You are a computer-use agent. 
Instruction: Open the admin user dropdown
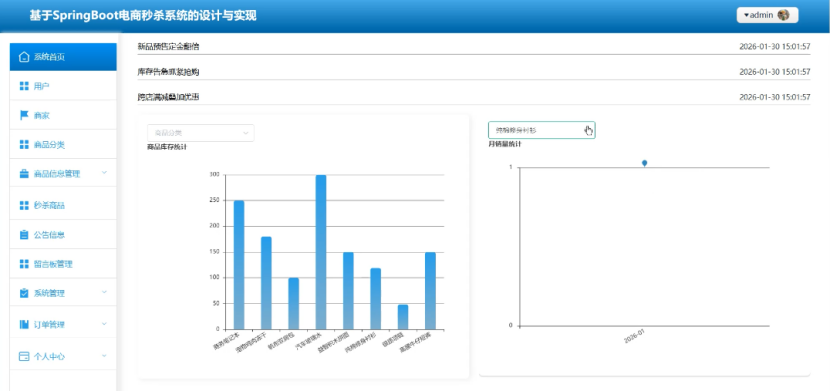(767, 15)
